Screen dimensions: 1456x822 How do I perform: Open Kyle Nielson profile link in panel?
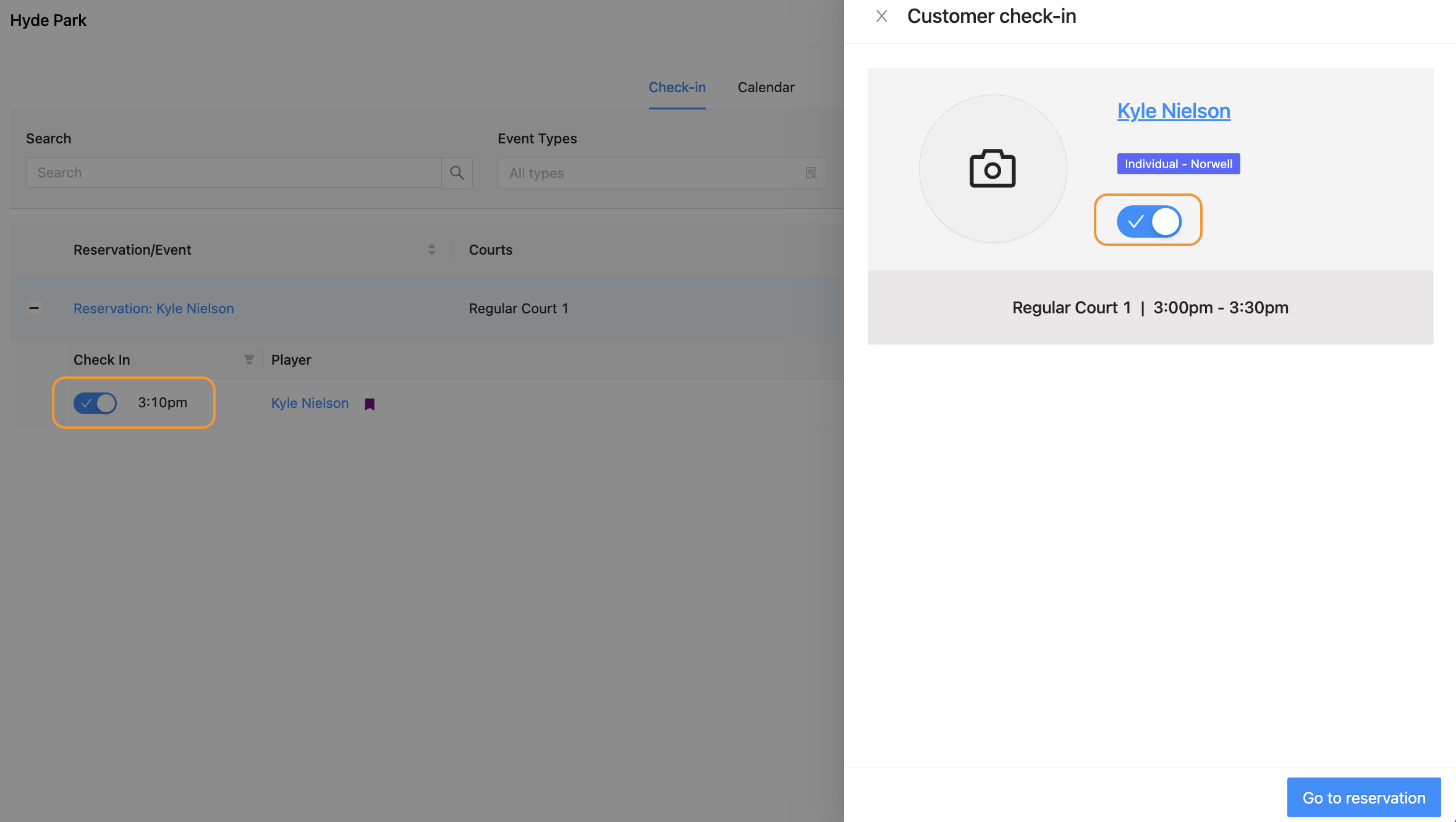point(1173,111)
